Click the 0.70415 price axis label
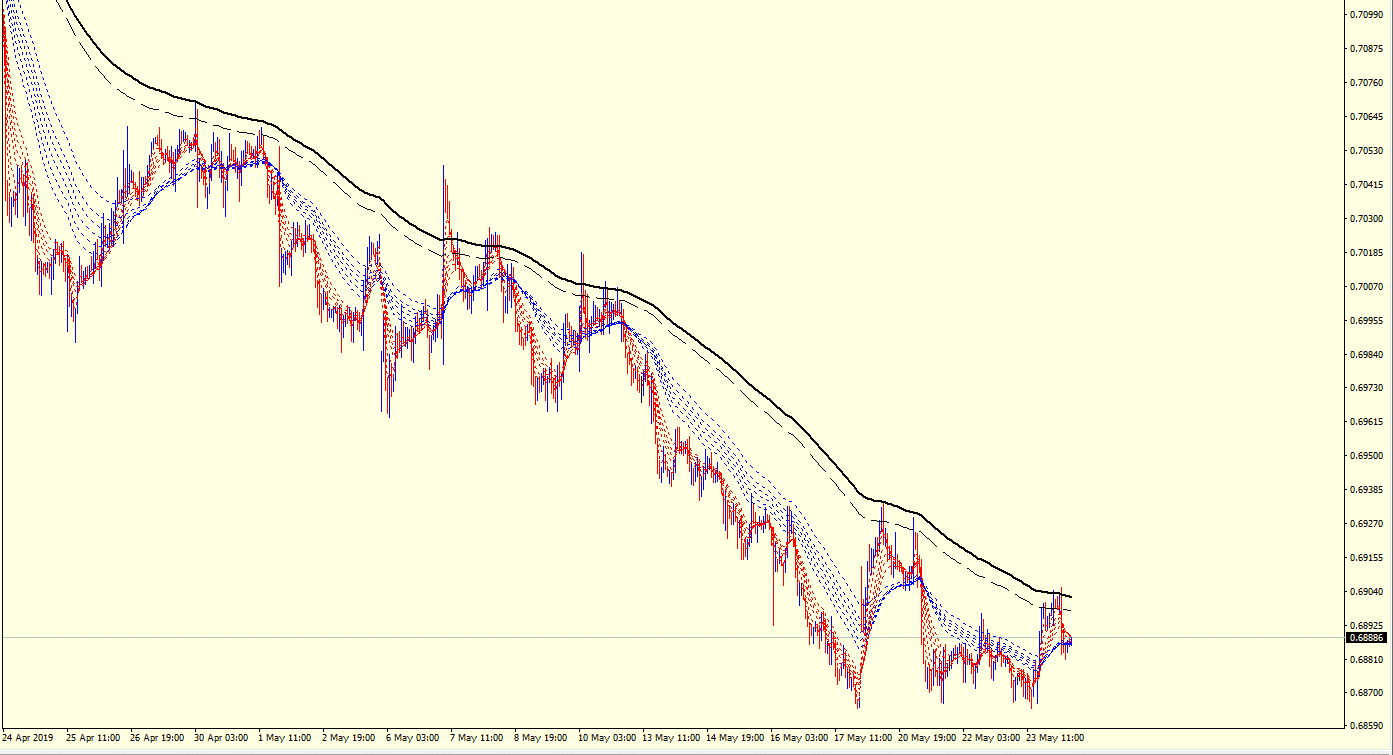The width and height of the screenshot is (1393, 755). coord(1365,185)
